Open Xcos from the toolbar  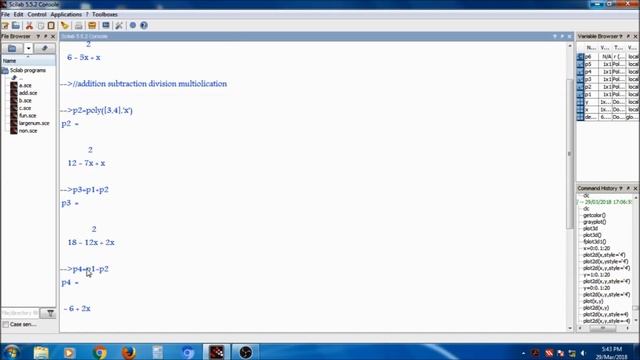click(106, 25)
